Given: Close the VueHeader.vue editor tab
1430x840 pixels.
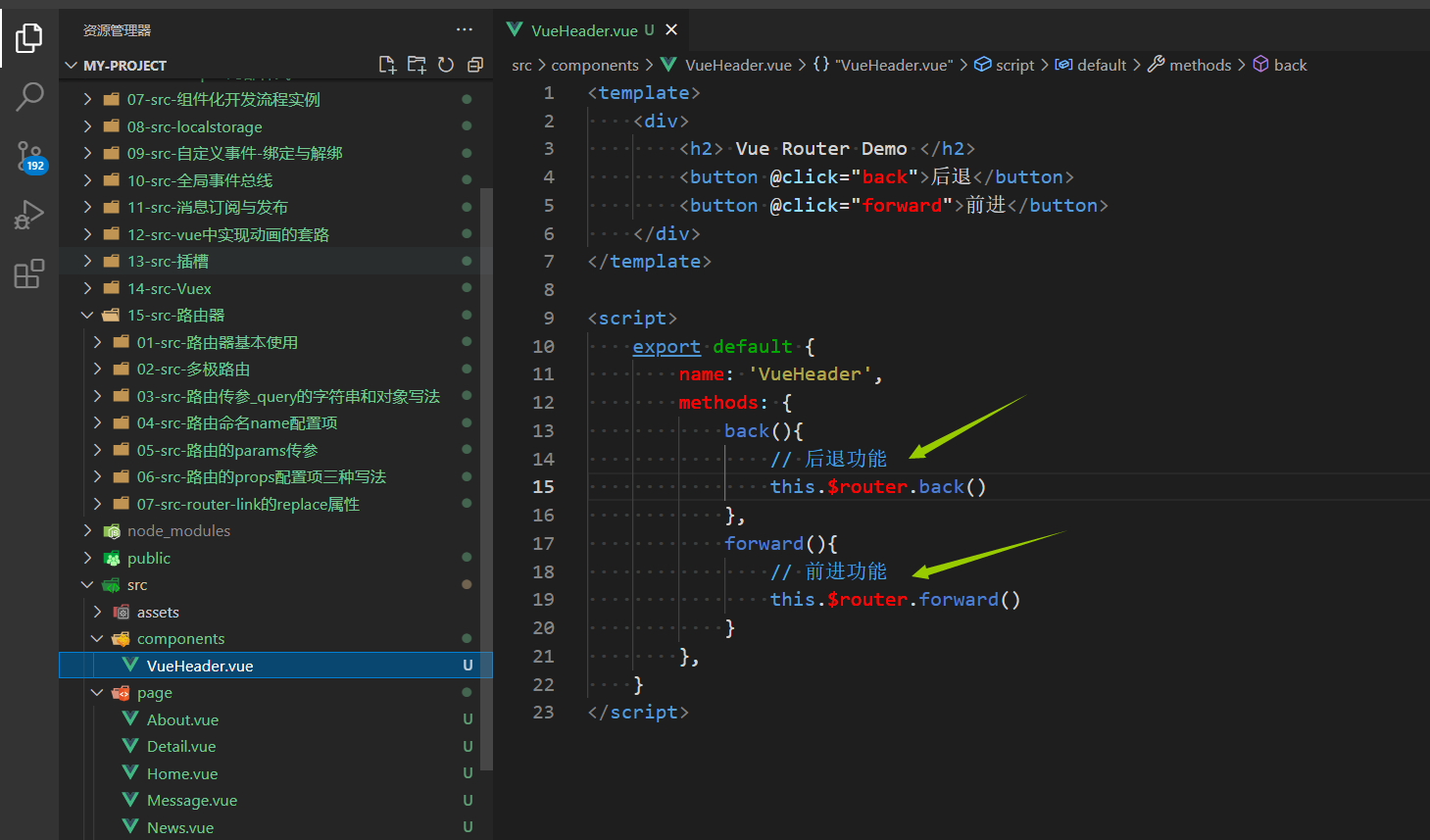Looking at the screenshot, I should [671, 30].
